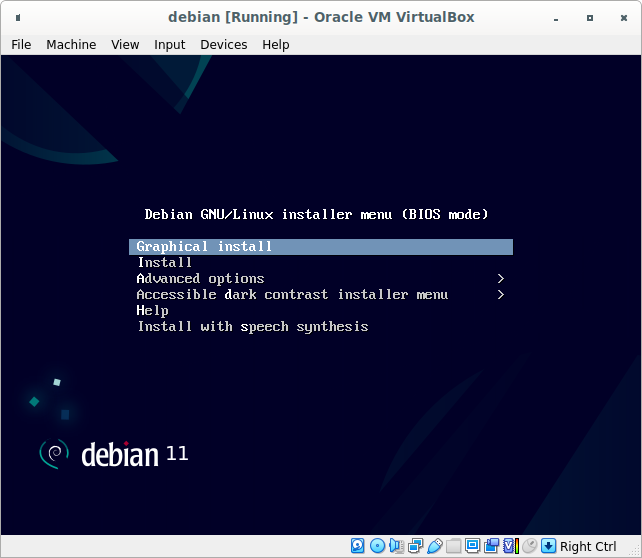Viewport: 642px width, 558px height.
Task: Open the installer Help entry
Action: click(x=152, y=311)
